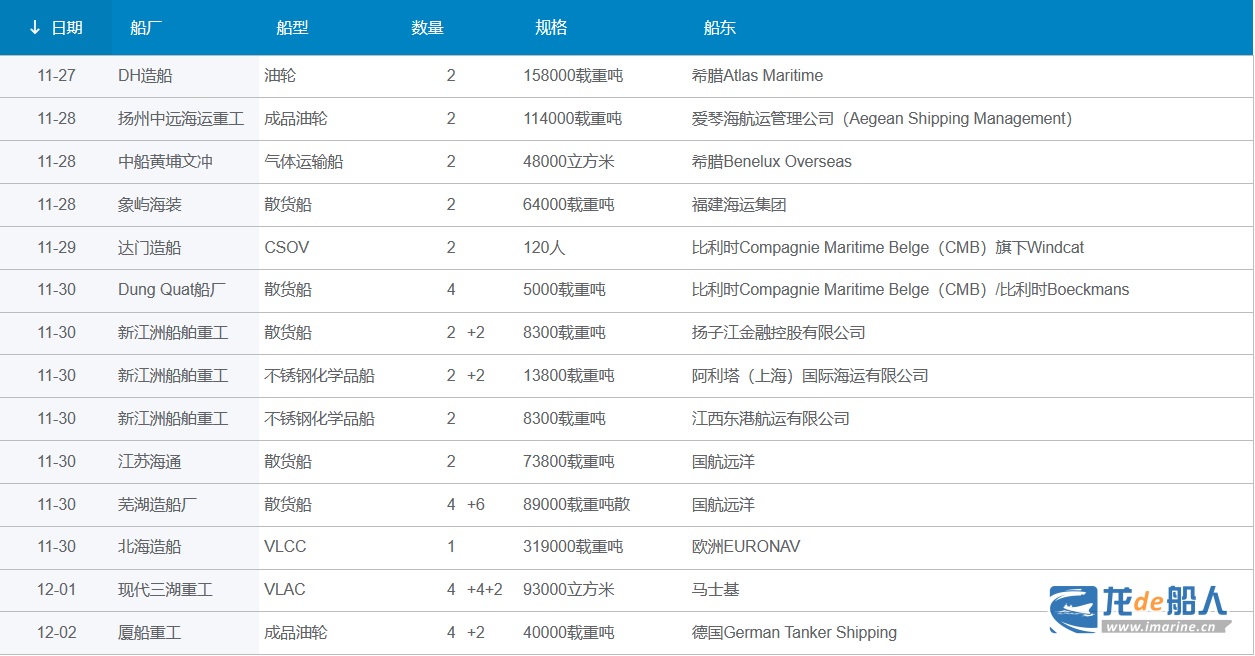Click the 64000载重吨 spec cell

click(569, 205)
